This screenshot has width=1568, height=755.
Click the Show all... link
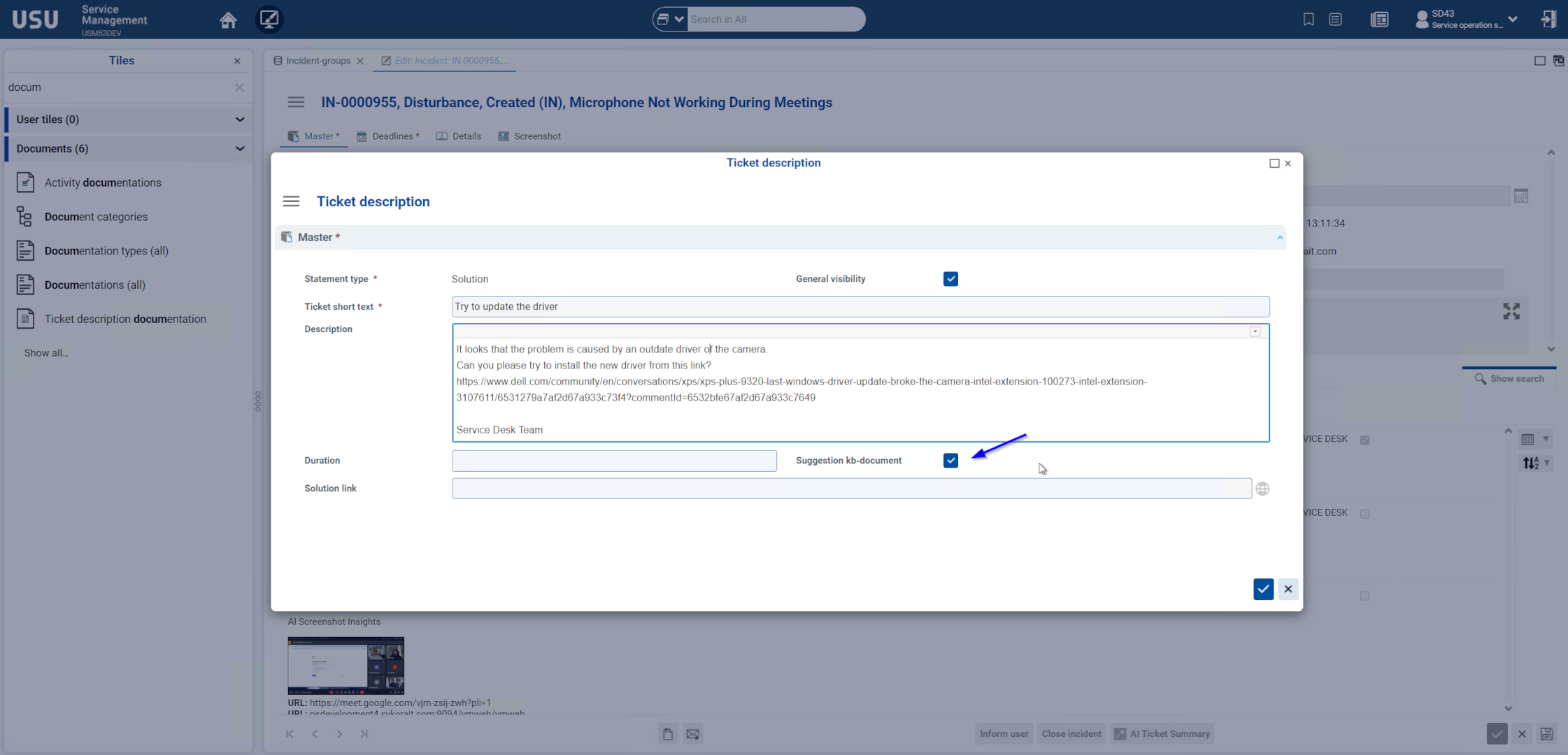tap(46, 353)
